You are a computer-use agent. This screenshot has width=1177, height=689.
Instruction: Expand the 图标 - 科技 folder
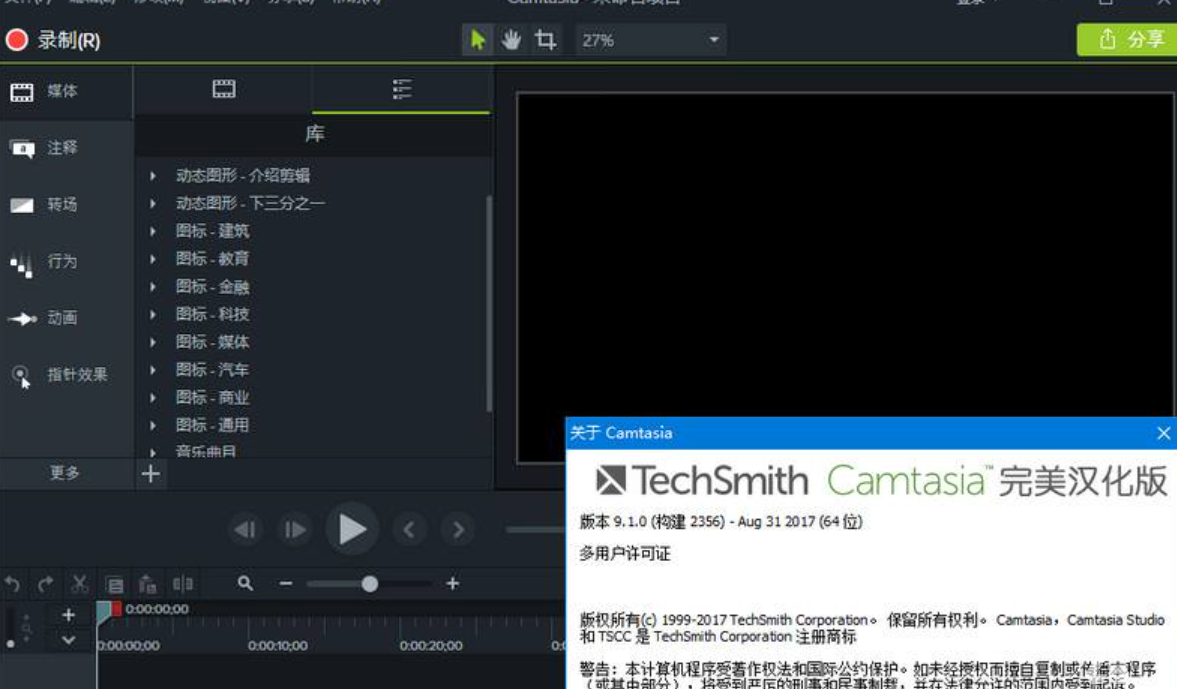coord(153,314)
